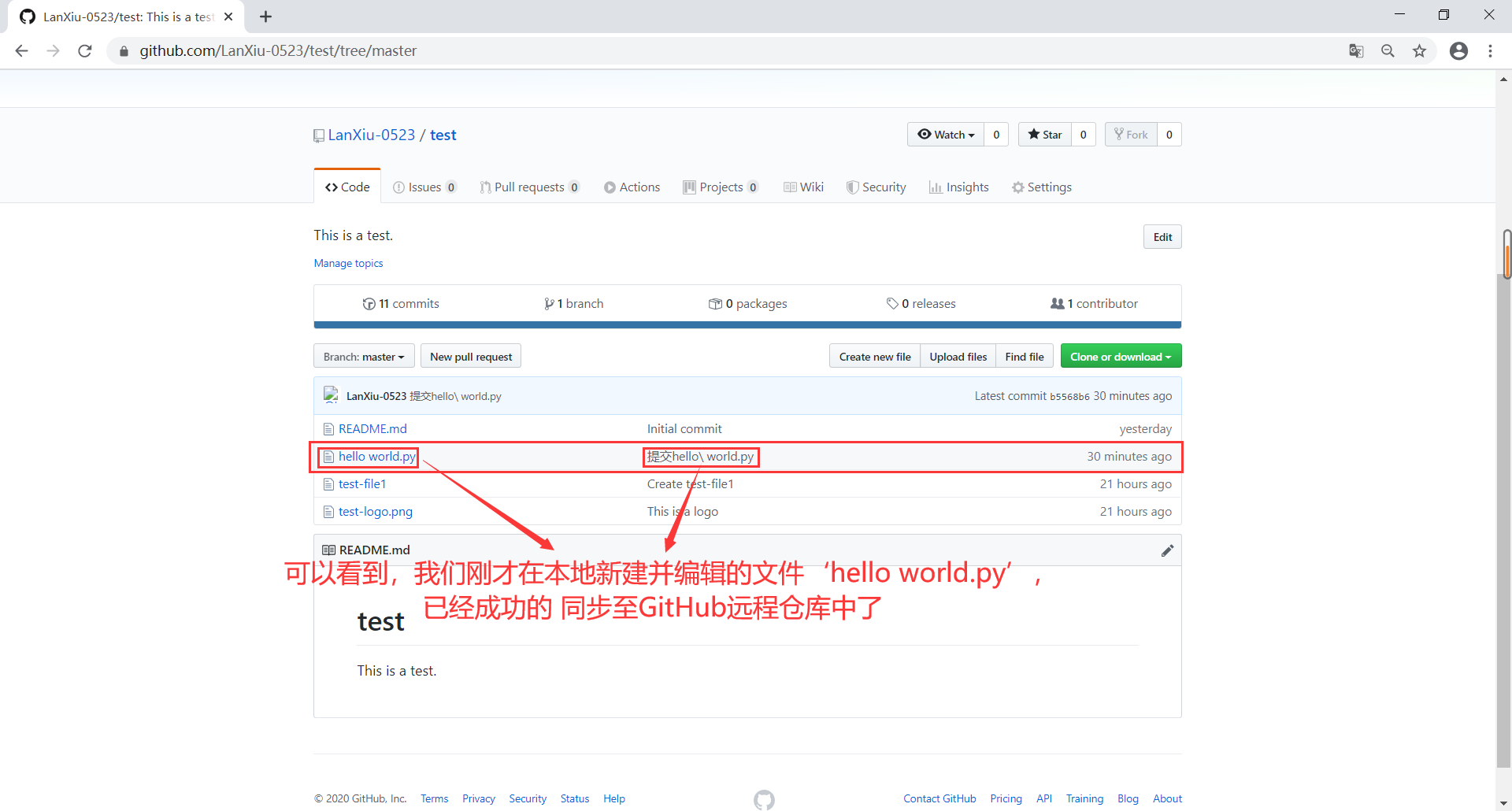
Task: Star the test repository
Action: pos(1045,134)
